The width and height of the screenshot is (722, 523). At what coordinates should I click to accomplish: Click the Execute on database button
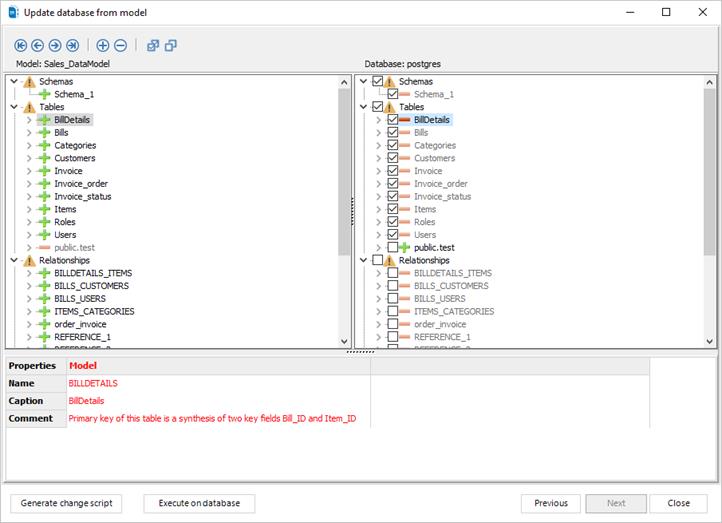tap(199, 504)
